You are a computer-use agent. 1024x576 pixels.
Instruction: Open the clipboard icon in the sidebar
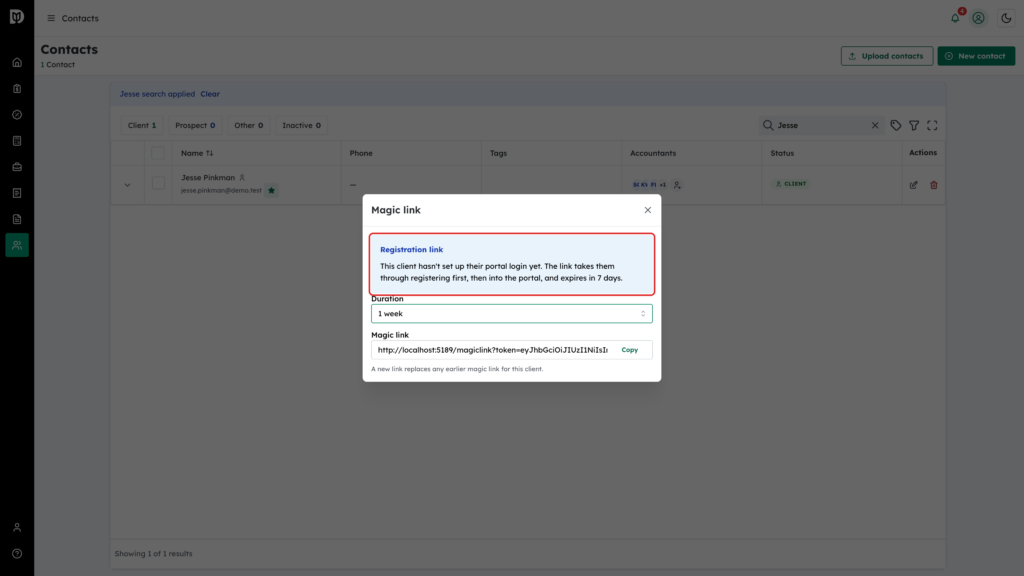pyautogui.click(x=17, y=89)
